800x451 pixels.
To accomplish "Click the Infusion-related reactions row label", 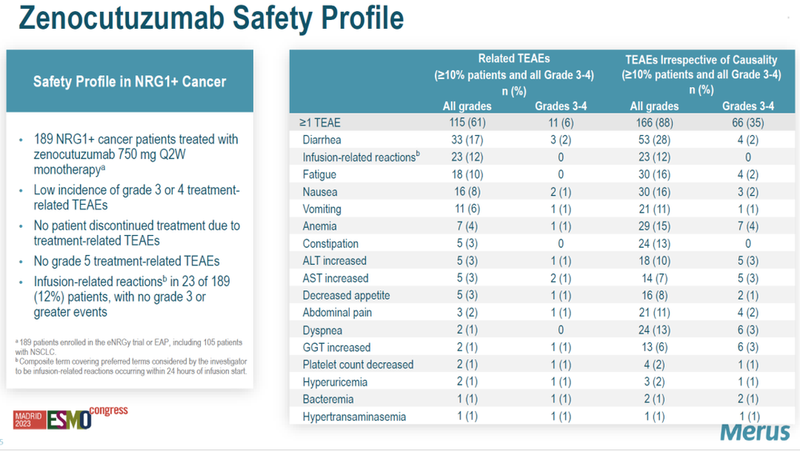I will 358,158.
